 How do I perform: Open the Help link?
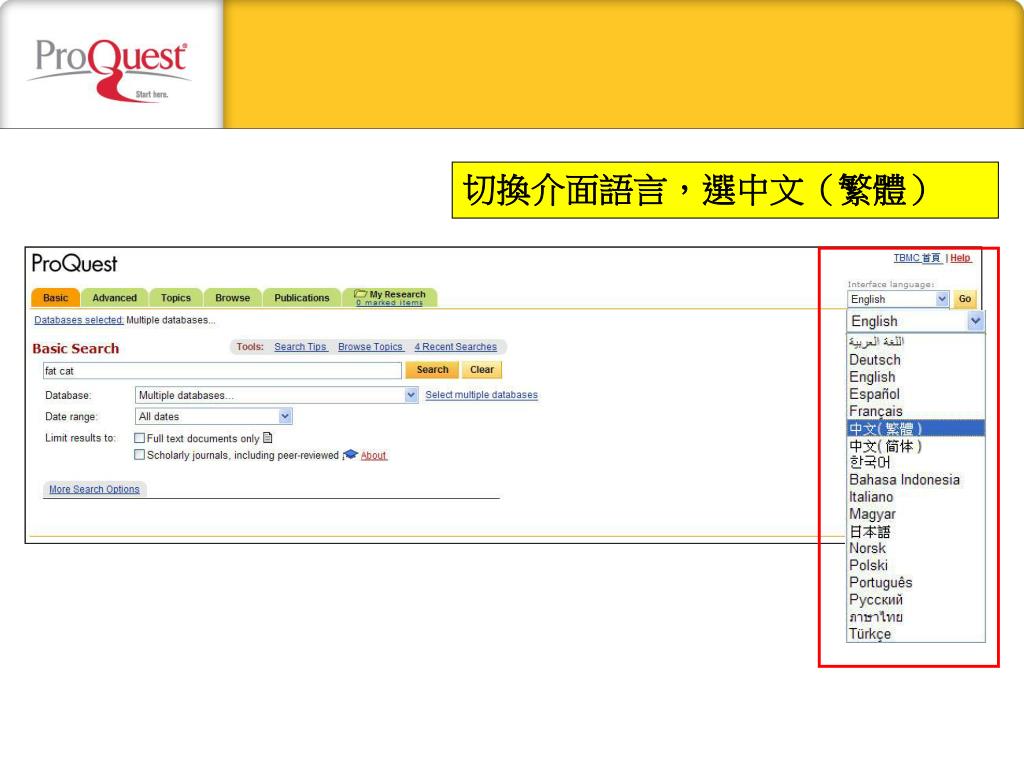(x=960, y=258)
